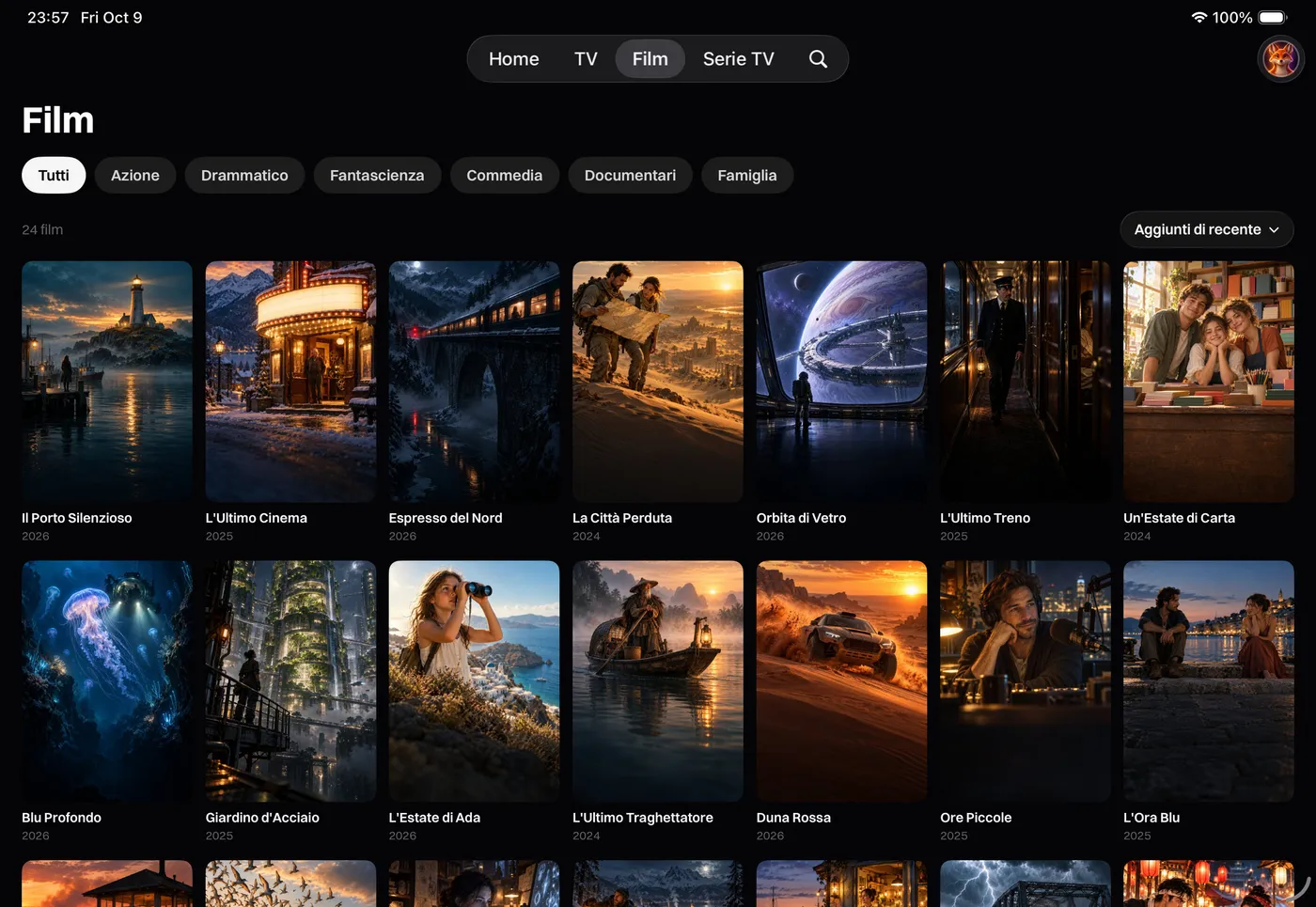Open the Orbita di Vetro poster
Image resolution: width=1316 pixels, height=907 pixels.
(841, 382)
